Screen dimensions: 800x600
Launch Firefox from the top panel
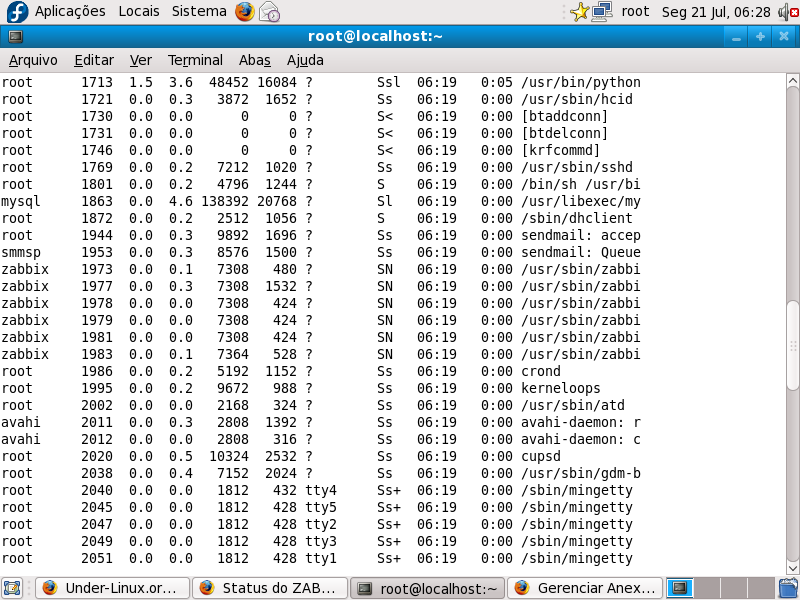click(245, 12)
